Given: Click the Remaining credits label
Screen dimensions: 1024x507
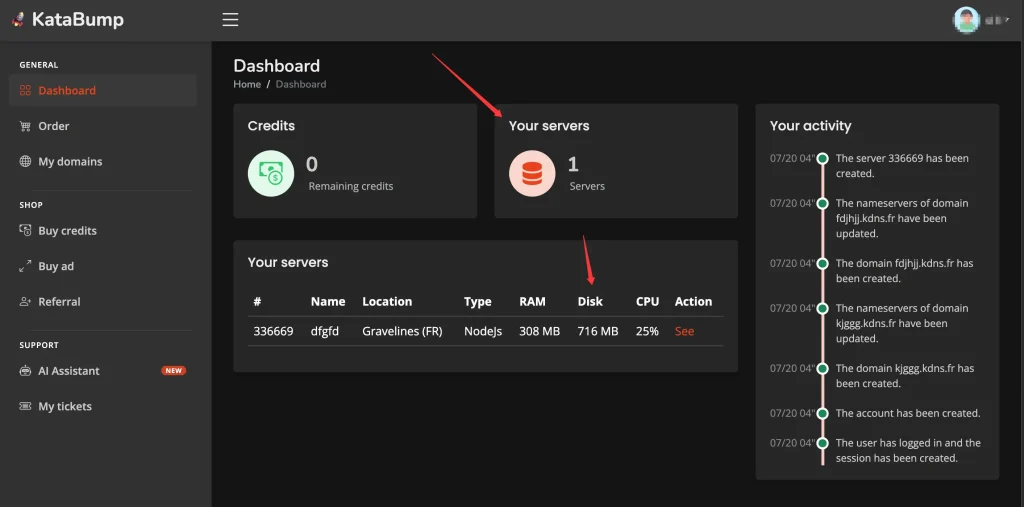Looking at the screenshot, I should [351, 186].
